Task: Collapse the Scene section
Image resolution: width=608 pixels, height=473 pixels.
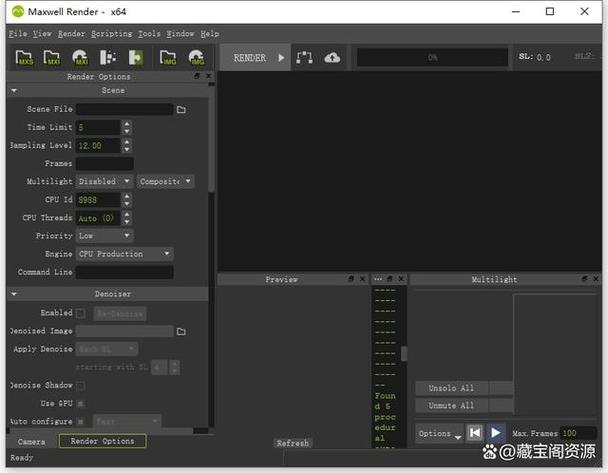Action: coord(14,91)
